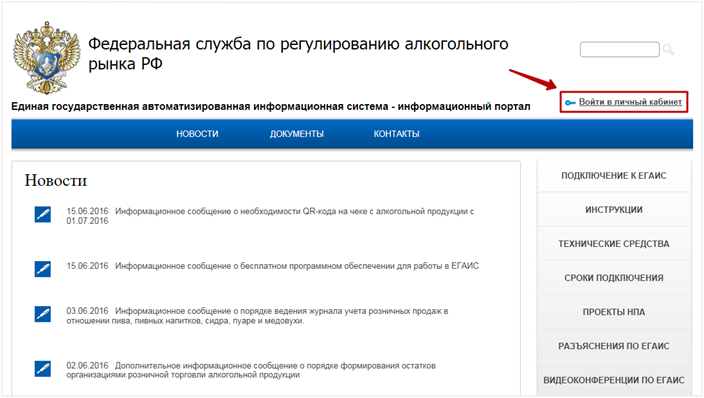Click the double-headed eagle emblem logo

tap(46, 58)
